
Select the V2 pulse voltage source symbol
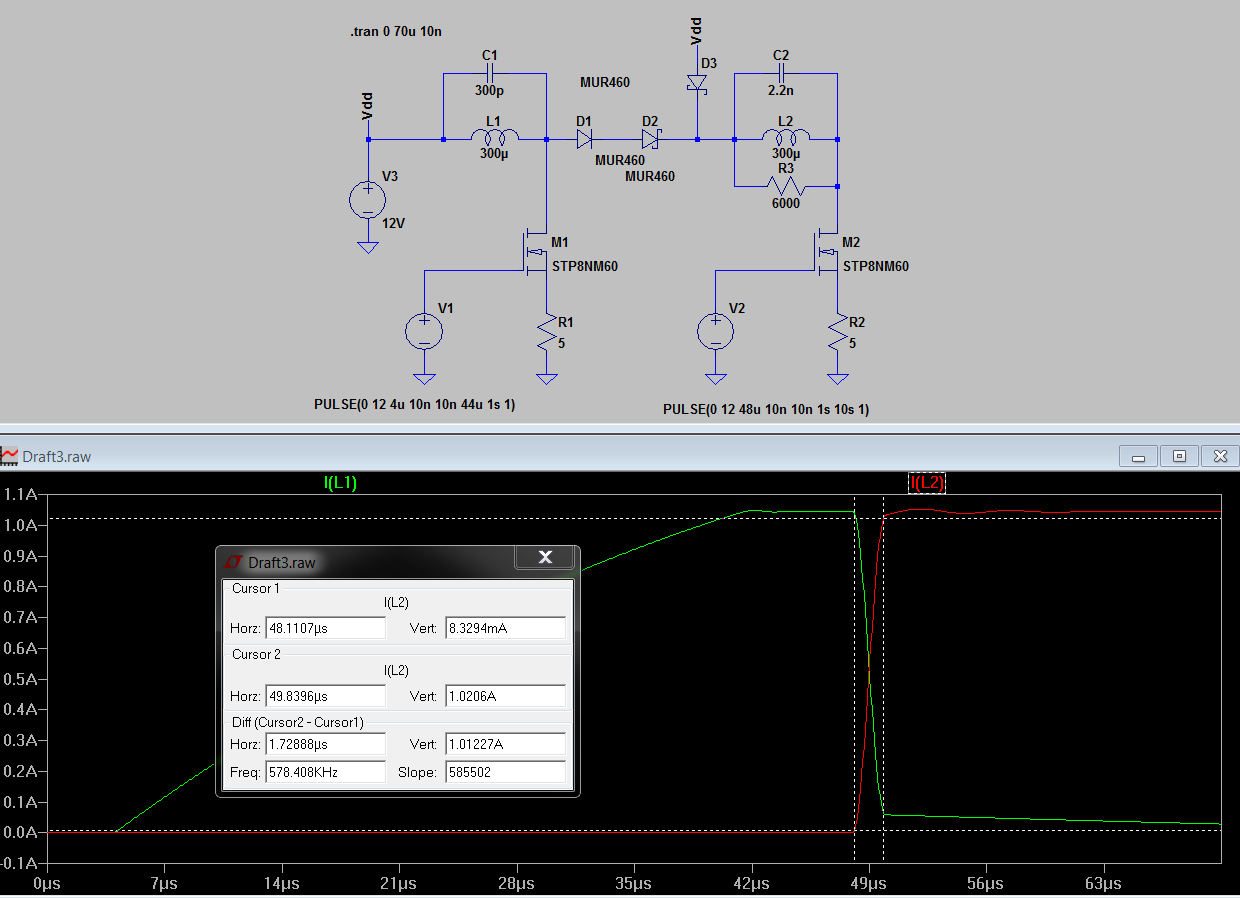tap(715, 332)
